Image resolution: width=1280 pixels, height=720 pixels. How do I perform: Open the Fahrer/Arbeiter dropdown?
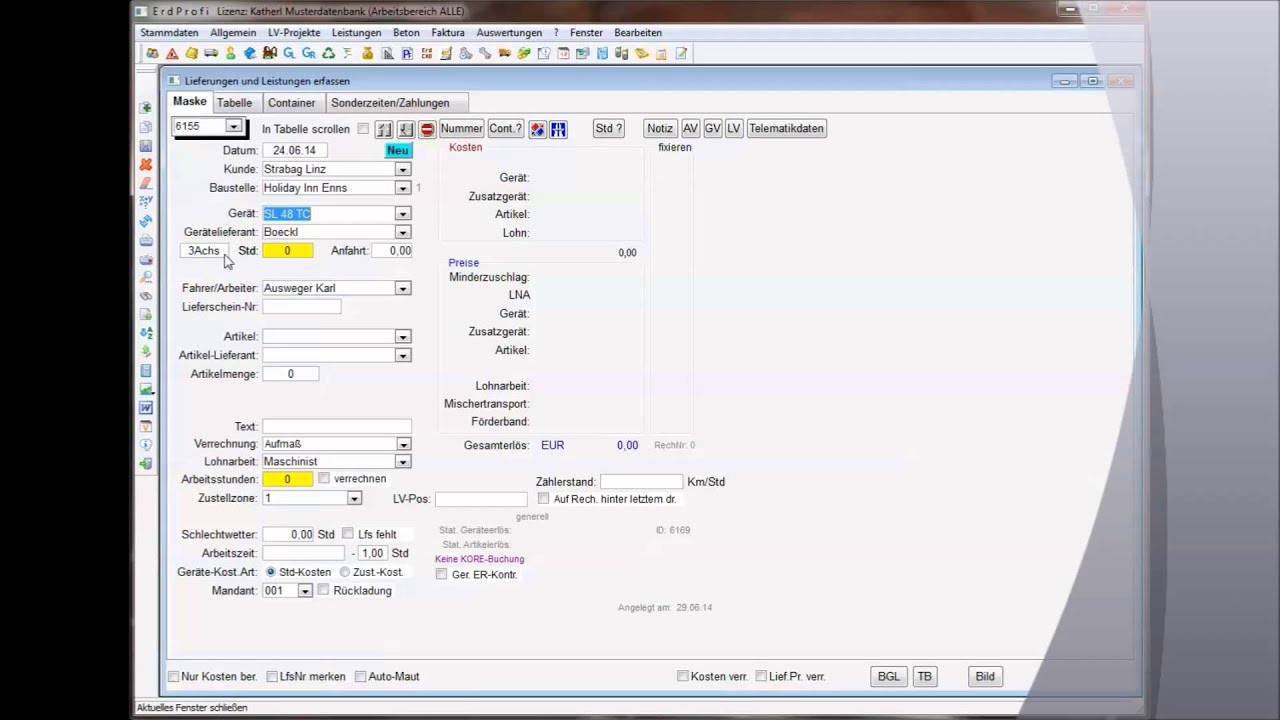point(402,288)
